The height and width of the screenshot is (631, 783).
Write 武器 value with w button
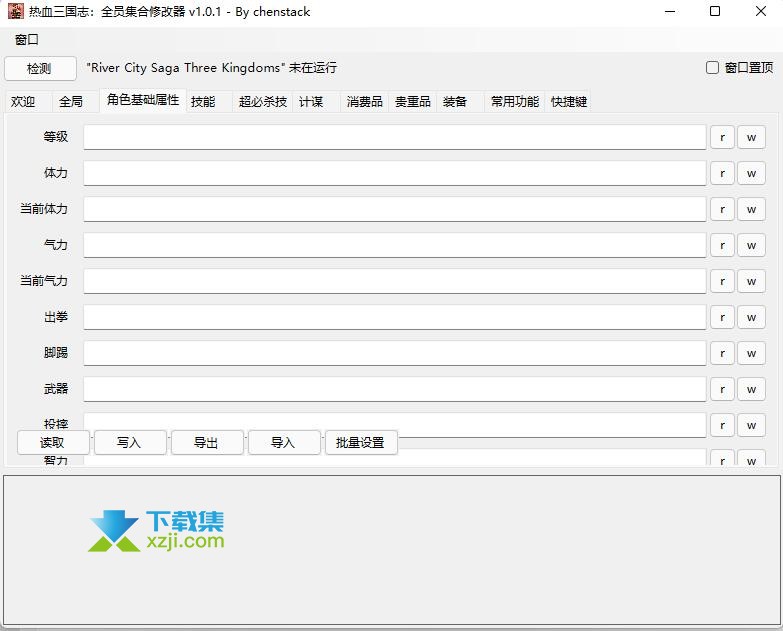tap(751, 389)
